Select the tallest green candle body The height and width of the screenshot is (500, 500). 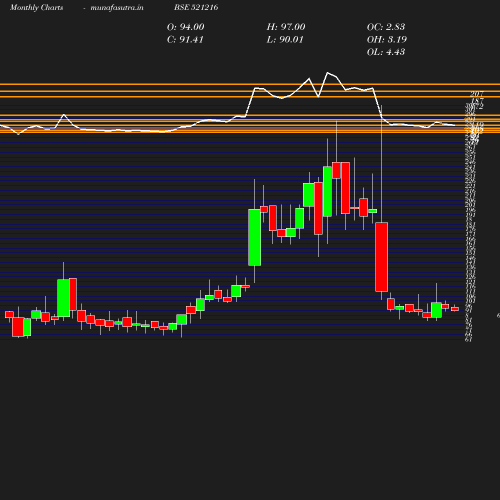pyautogui.click(x=255, y=237)
